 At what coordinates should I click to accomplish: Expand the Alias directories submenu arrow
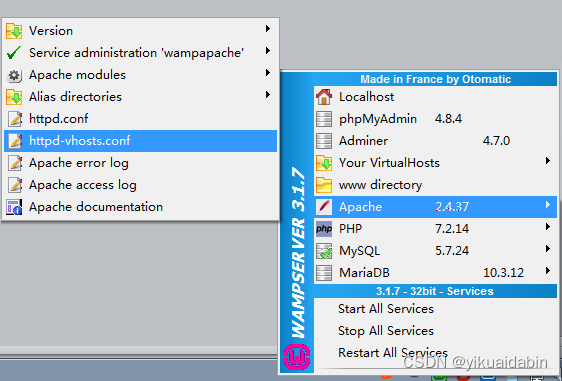(268, 95)
